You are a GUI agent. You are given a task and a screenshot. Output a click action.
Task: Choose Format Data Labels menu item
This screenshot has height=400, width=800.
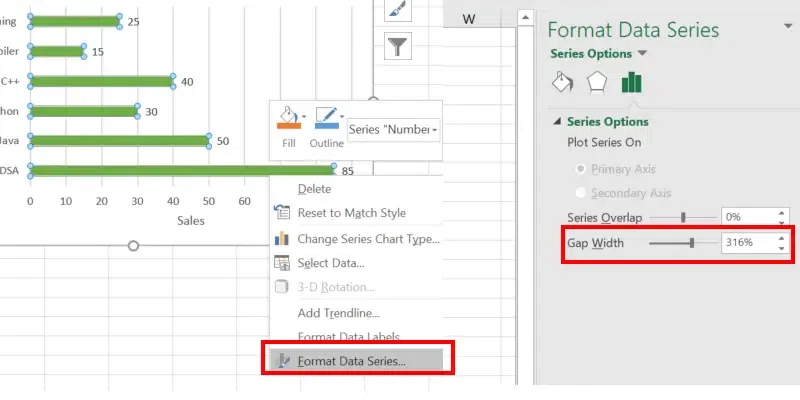348,337
